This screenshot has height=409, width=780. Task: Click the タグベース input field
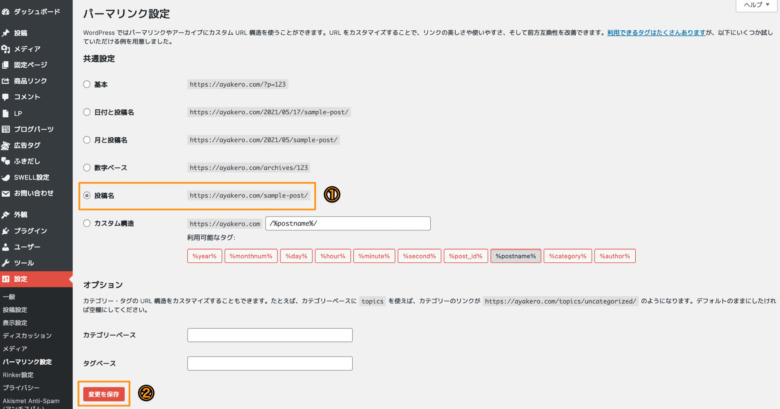(x=270, y=363)
